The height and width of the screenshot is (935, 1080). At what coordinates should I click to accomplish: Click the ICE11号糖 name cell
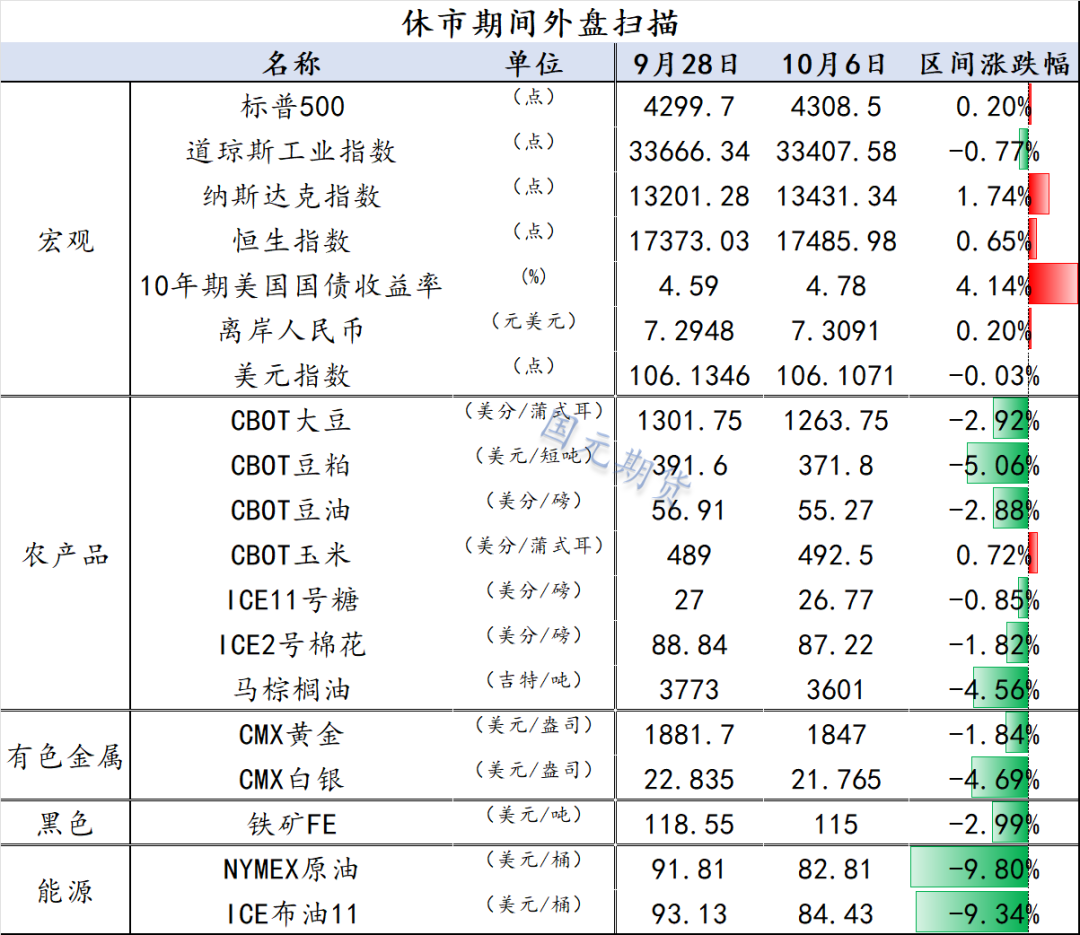(x=293, y=599)
